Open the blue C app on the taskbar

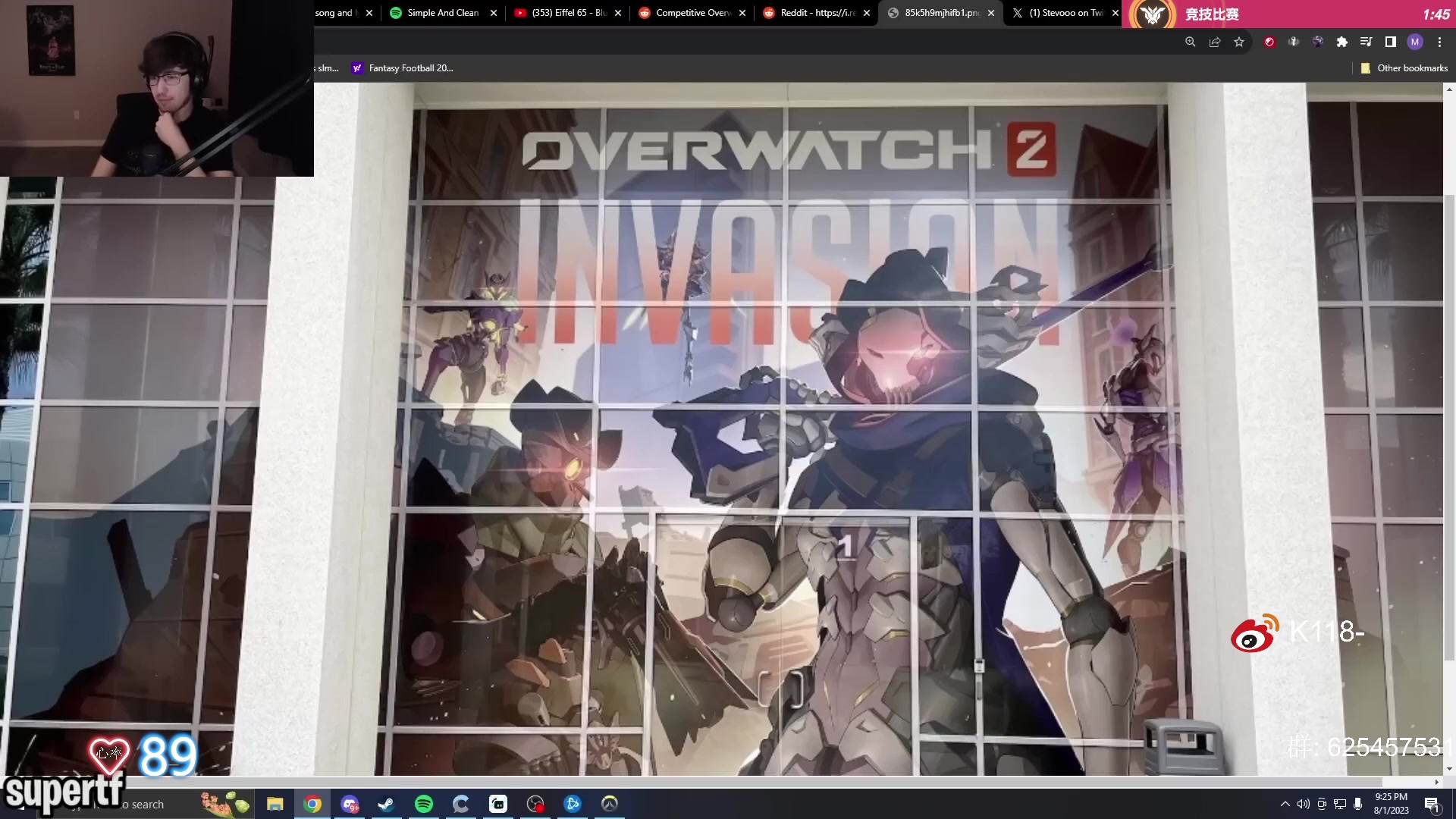[461, 804]
